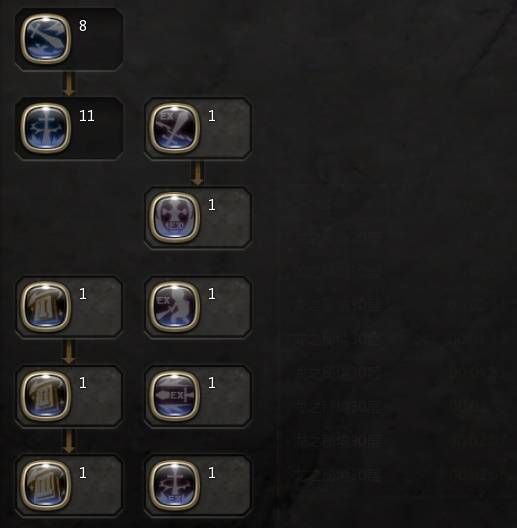Click the level number 8
Viewport: 517px width, 528px height.
pos(83,26)
